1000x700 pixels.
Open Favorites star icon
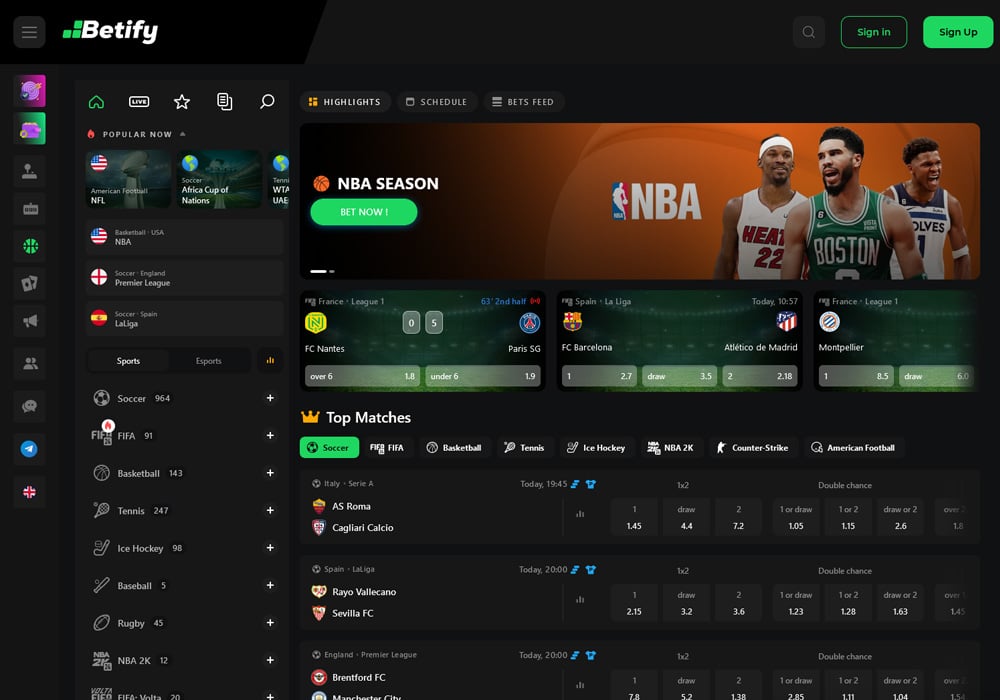pyautogui.click(x=182, y=101)
